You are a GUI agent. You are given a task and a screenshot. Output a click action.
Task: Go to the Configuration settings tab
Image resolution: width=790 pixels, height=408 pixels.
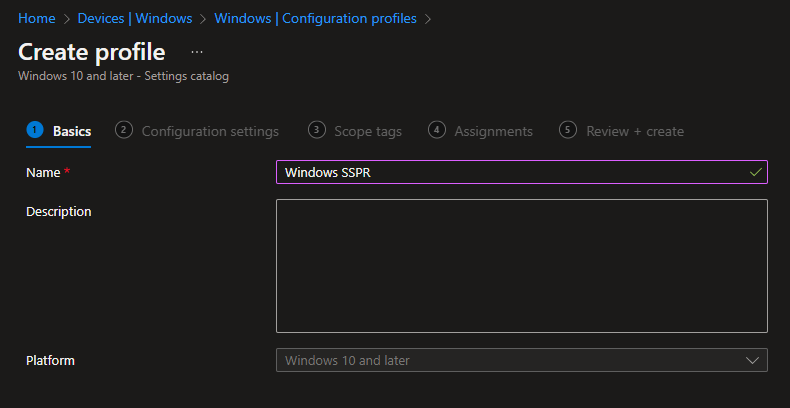click(x=210, y=131)
